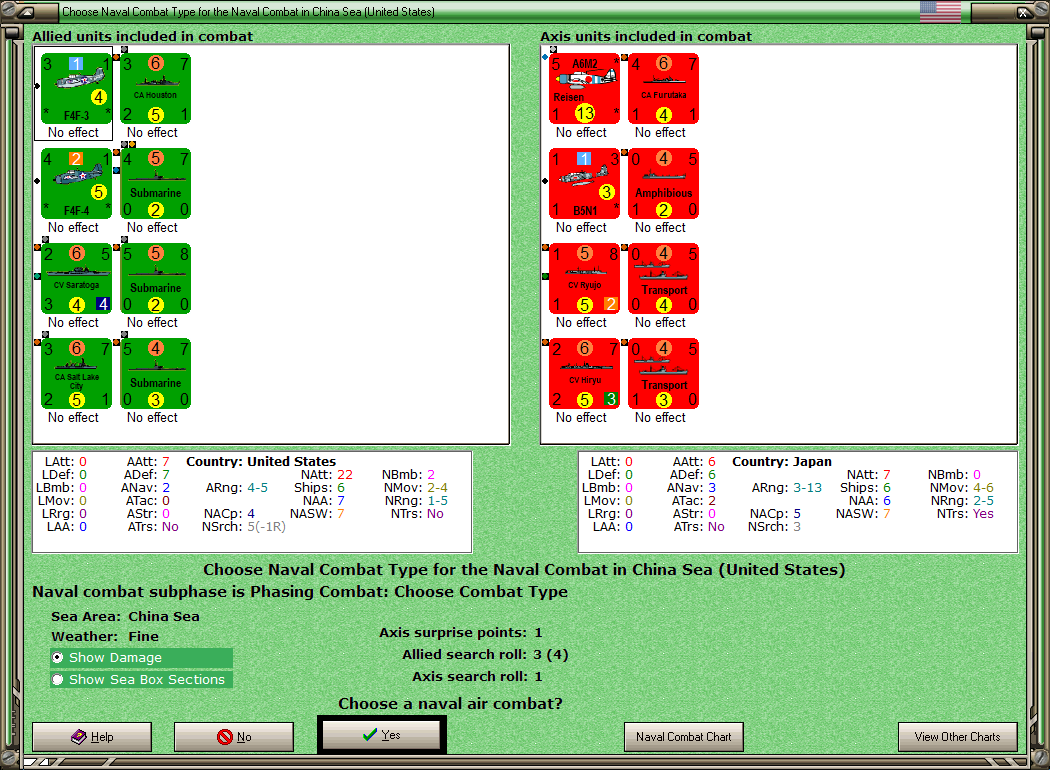Click the Japan NMov value 4-6
1050x770 pixels.
pos(983,487)
